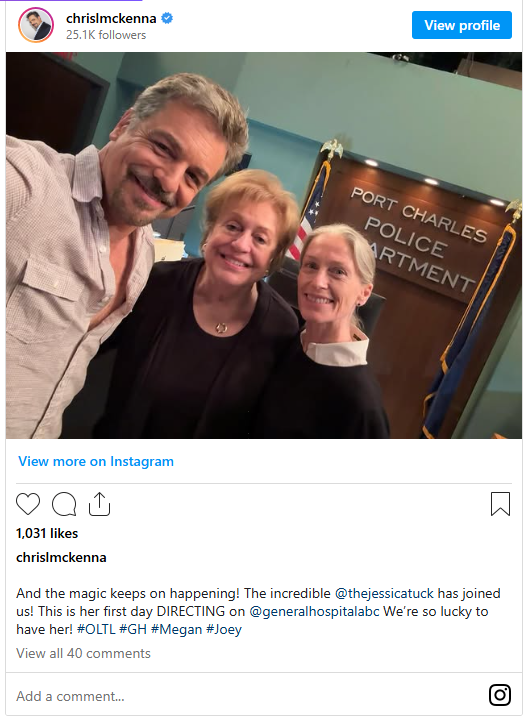The image size is (526, 719).
Task: Open the @generalhospitalabc mention
Action: click(x=314, y=611)
